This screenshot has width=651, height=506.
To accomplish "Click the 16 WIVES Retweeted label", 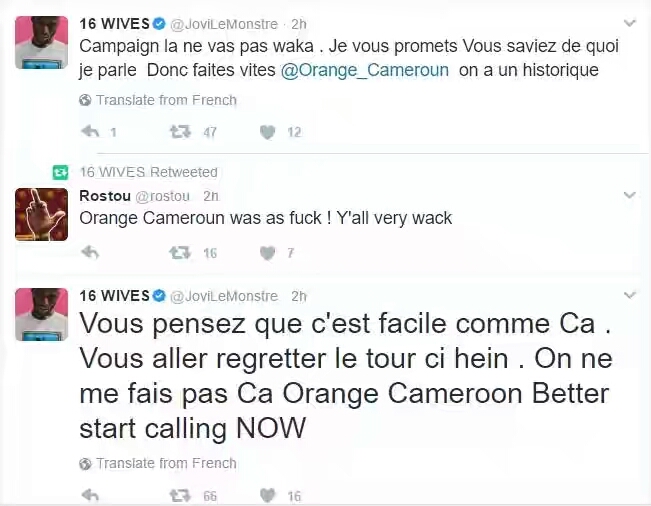I will tap(148, 172).
